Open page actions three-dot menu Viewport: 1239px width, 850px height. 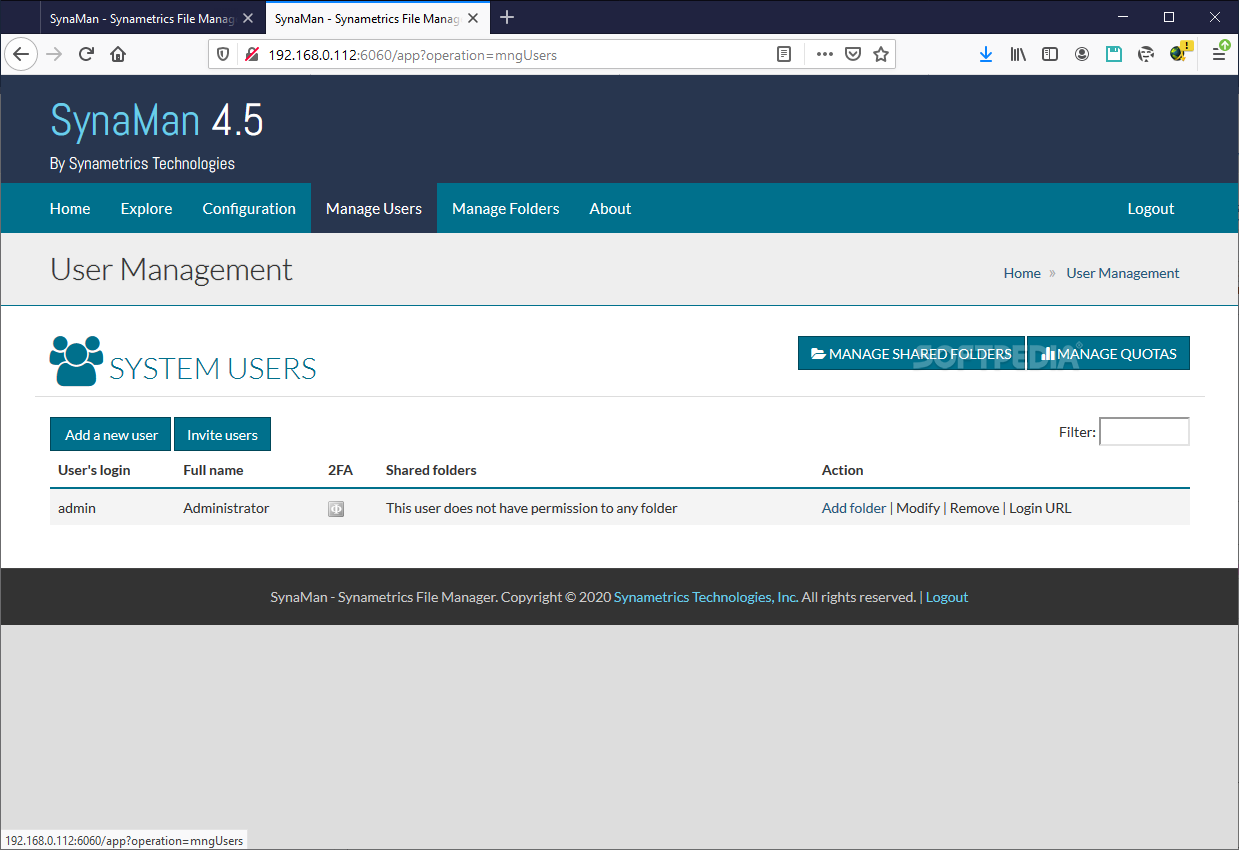[x=824, y=54]
